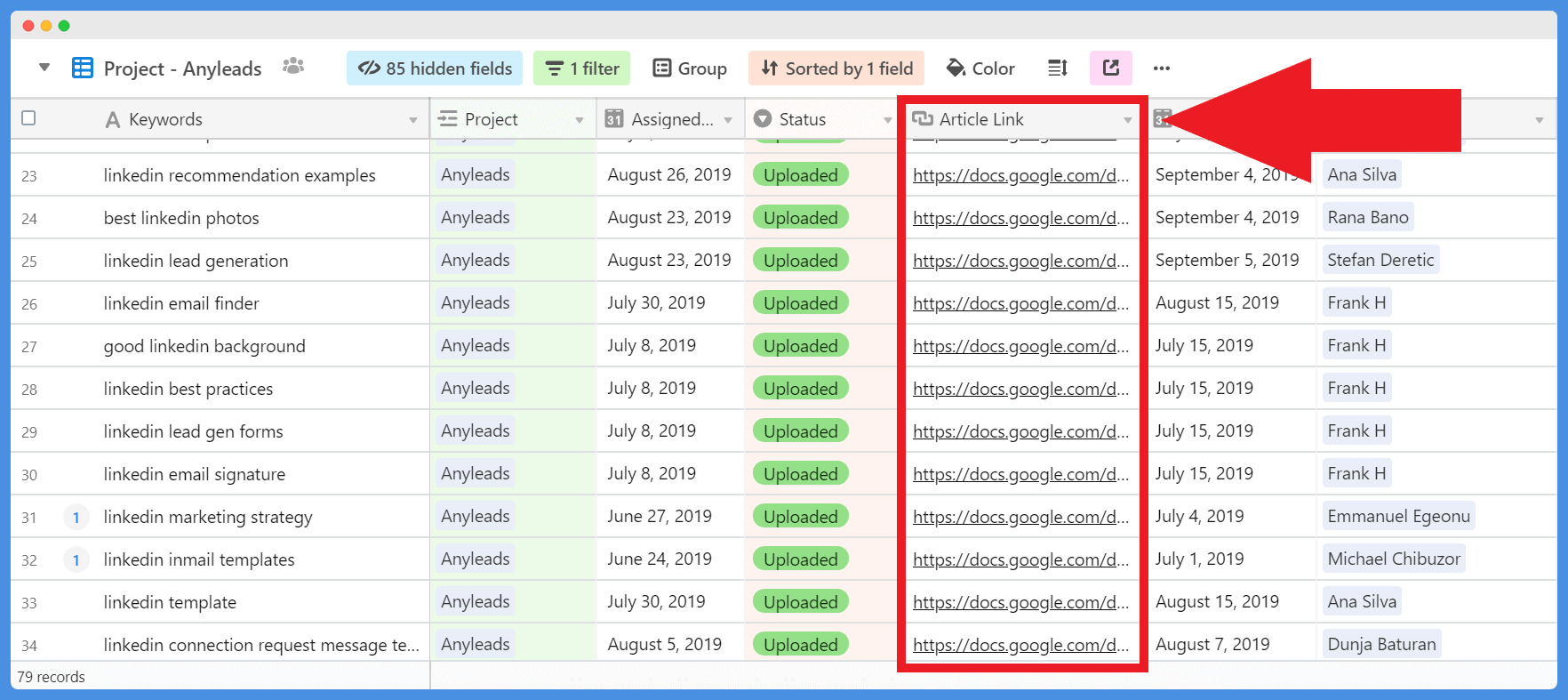Select the cell 'linkedin email signature'
Image resolution: width=1568 pixels, height=700 pixels.
point(195,474)
